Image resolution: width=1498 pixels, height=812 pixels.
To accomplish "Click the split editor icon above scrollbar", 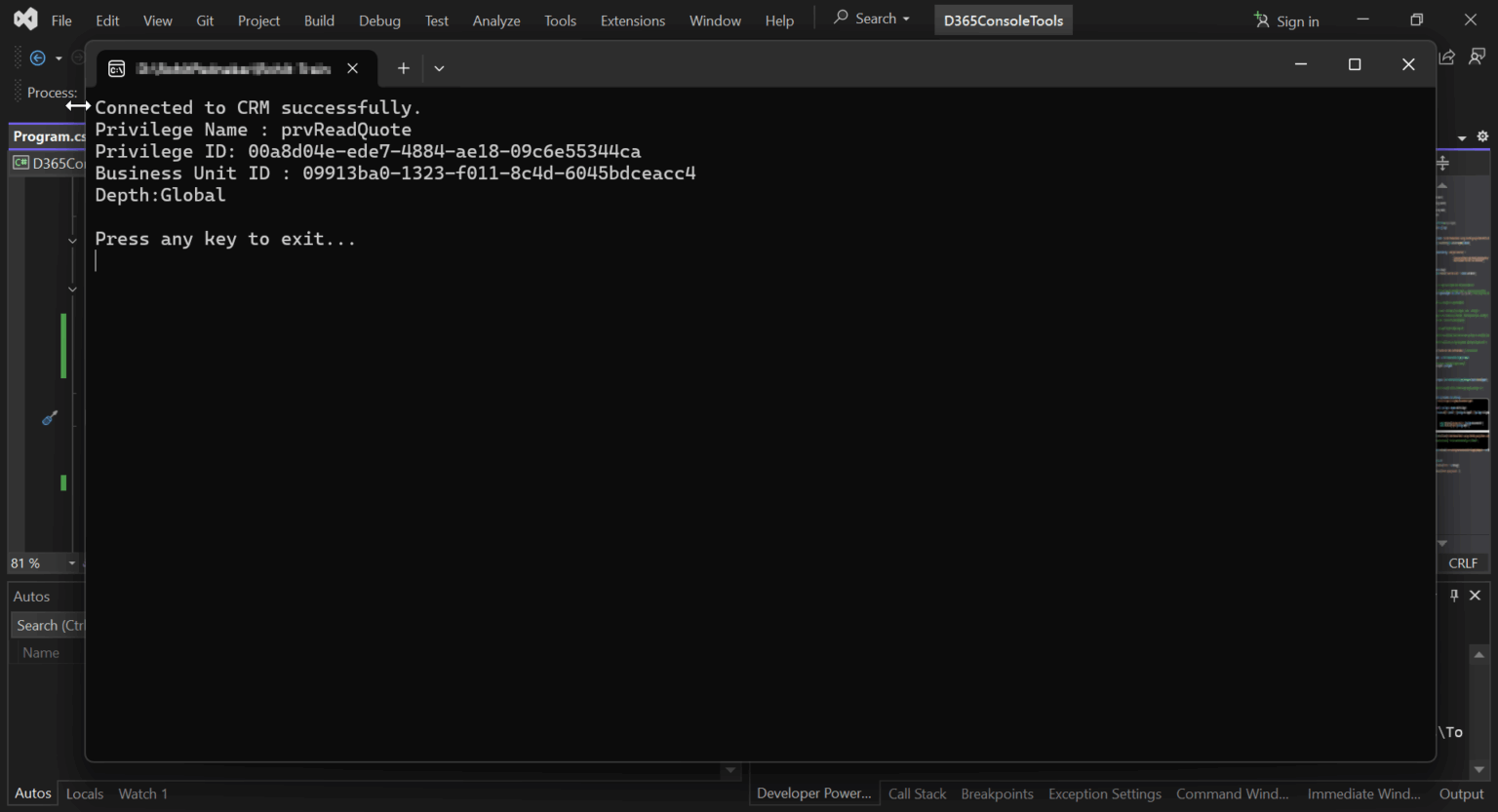I will (1443, 163).
